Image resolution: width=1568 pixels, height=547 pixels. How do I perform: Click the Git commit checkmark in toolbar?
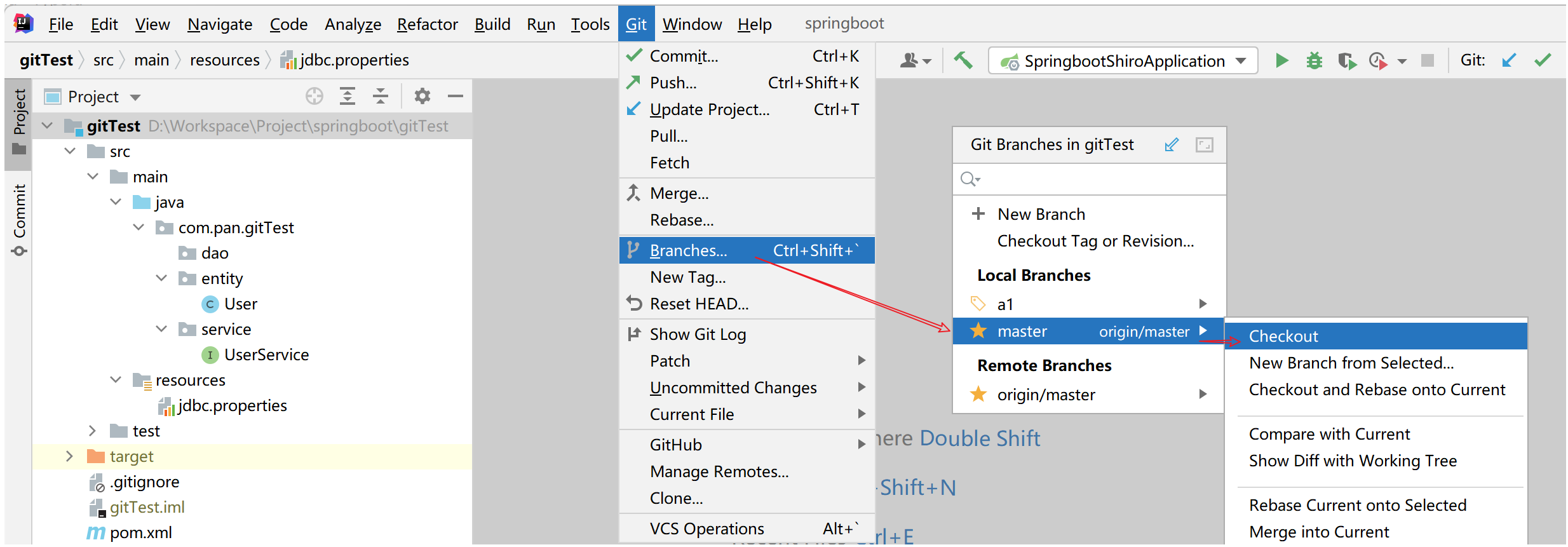point(1543,61)
